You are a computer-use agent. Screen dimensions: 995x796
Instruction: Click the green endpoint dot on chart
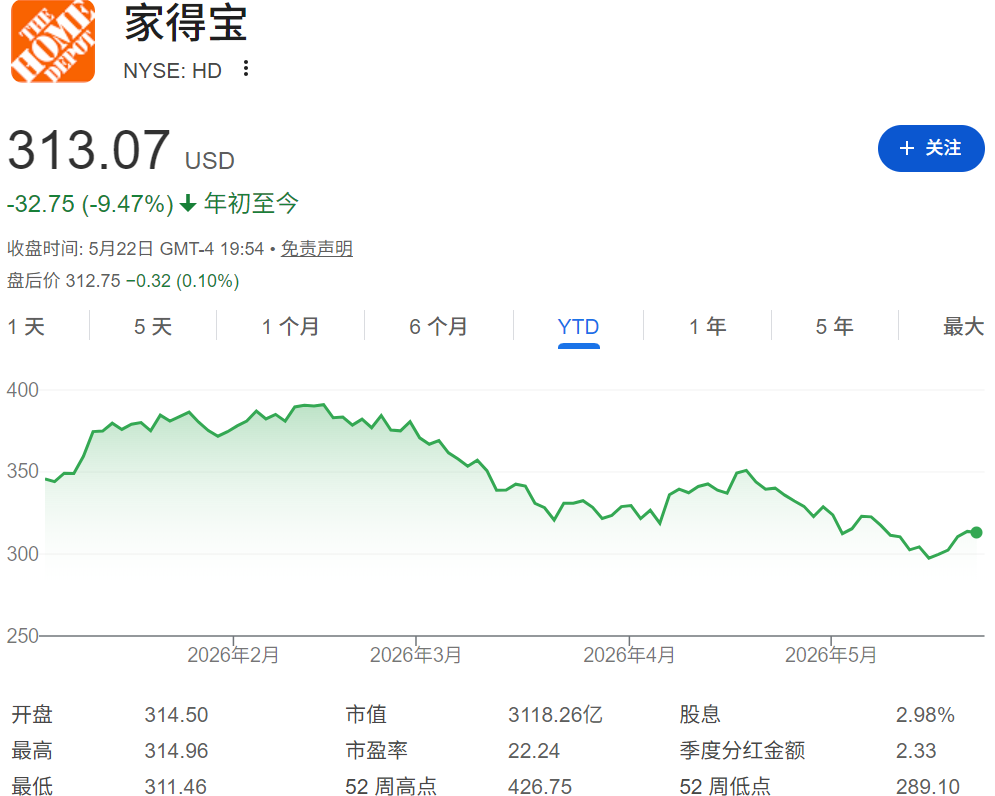[977, 533]
